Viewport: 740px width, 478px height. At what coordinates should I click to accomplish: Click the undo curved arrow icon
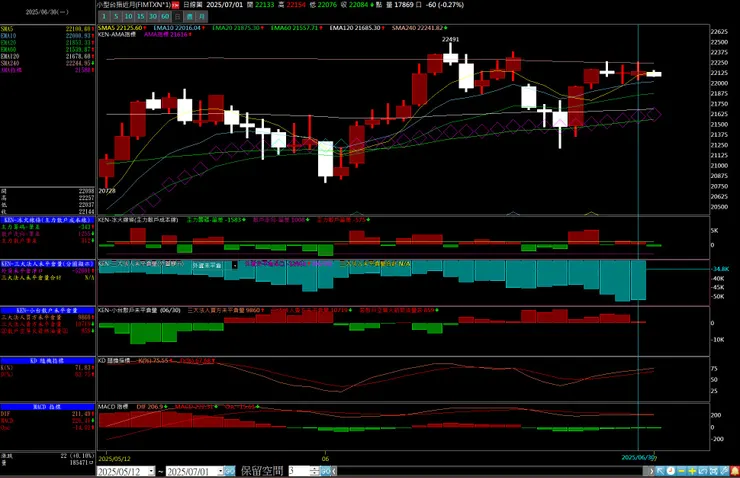coord(703,471)
